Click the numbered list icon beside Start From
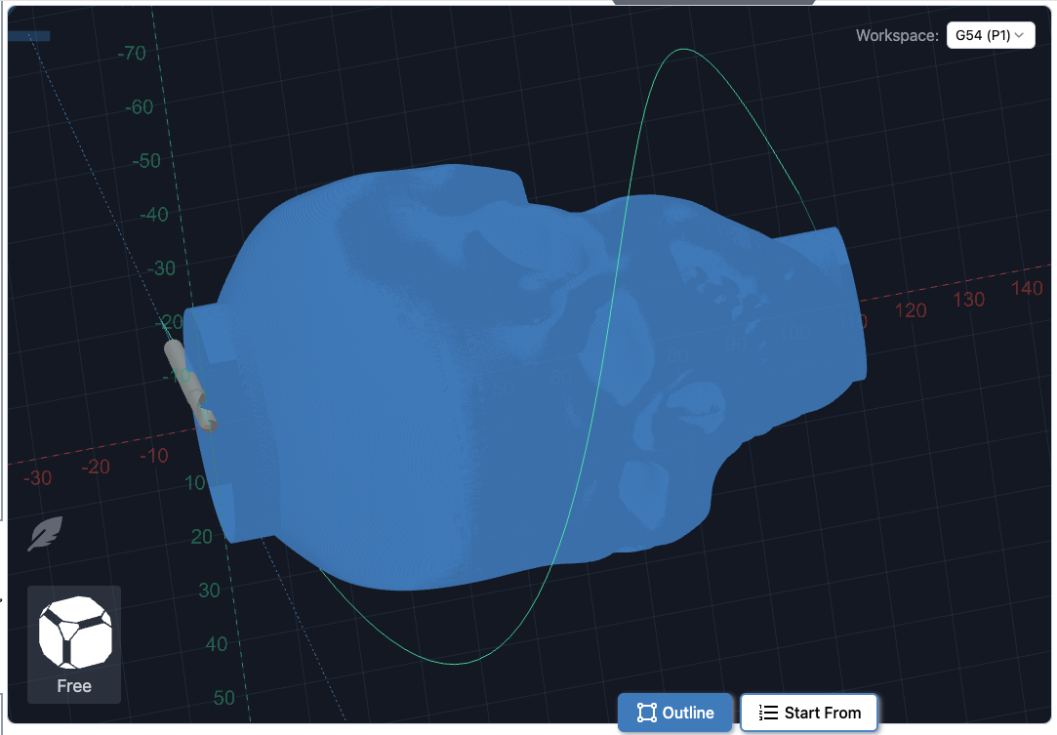 tap(768, 713)
